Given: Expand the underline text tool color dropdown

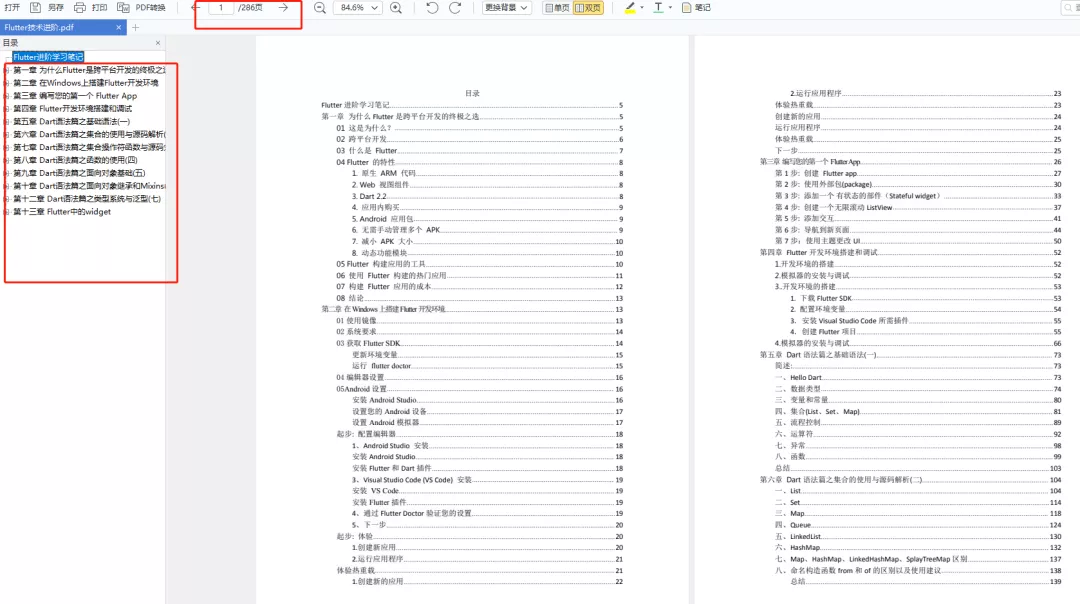Looking at the screenshot, I should [x=669, y=9].
